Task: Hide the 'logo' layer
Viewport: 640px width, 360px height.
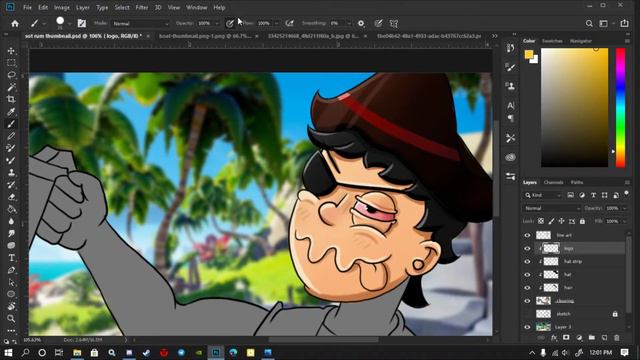Action: pyautogui.click(x=527, y=248)
